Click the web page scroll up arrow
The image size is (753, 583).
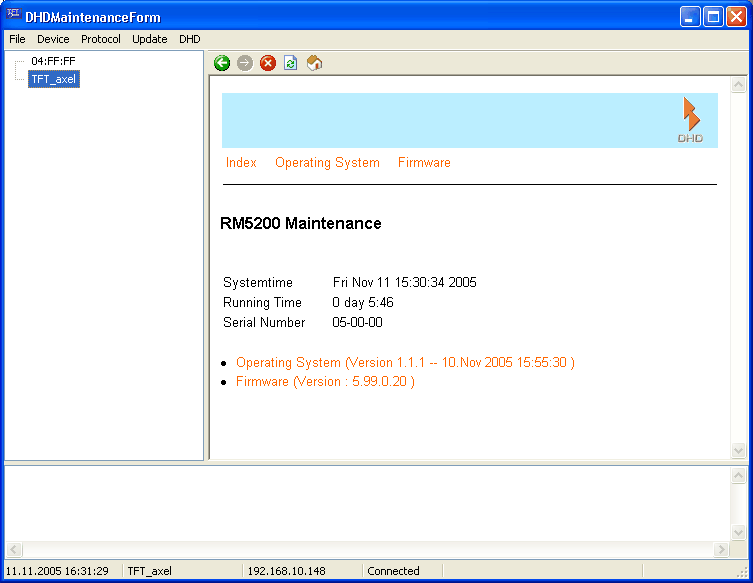click(x=738, y=85)
